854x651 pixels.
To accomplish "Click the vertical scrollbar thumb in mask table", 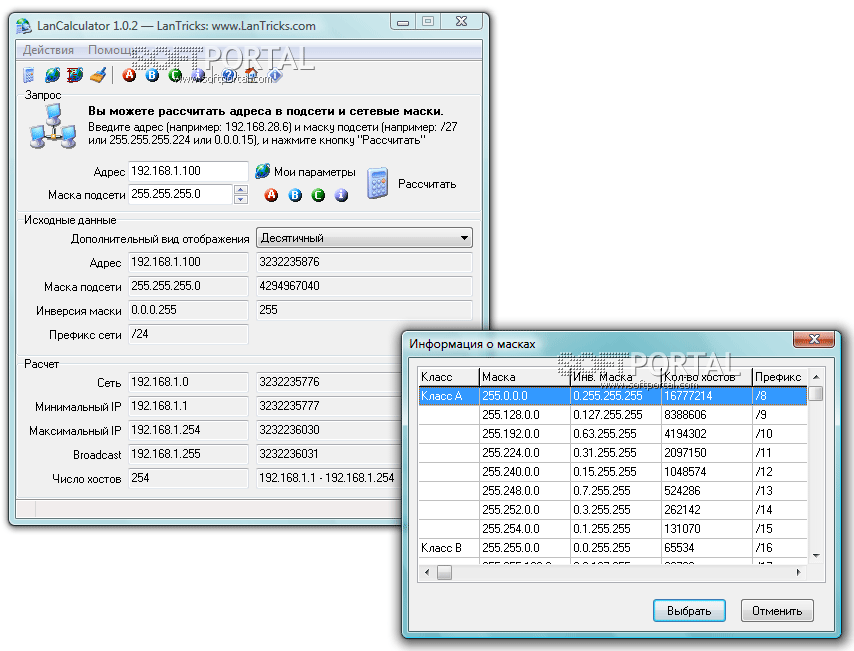I will click(x=816, y=393).
